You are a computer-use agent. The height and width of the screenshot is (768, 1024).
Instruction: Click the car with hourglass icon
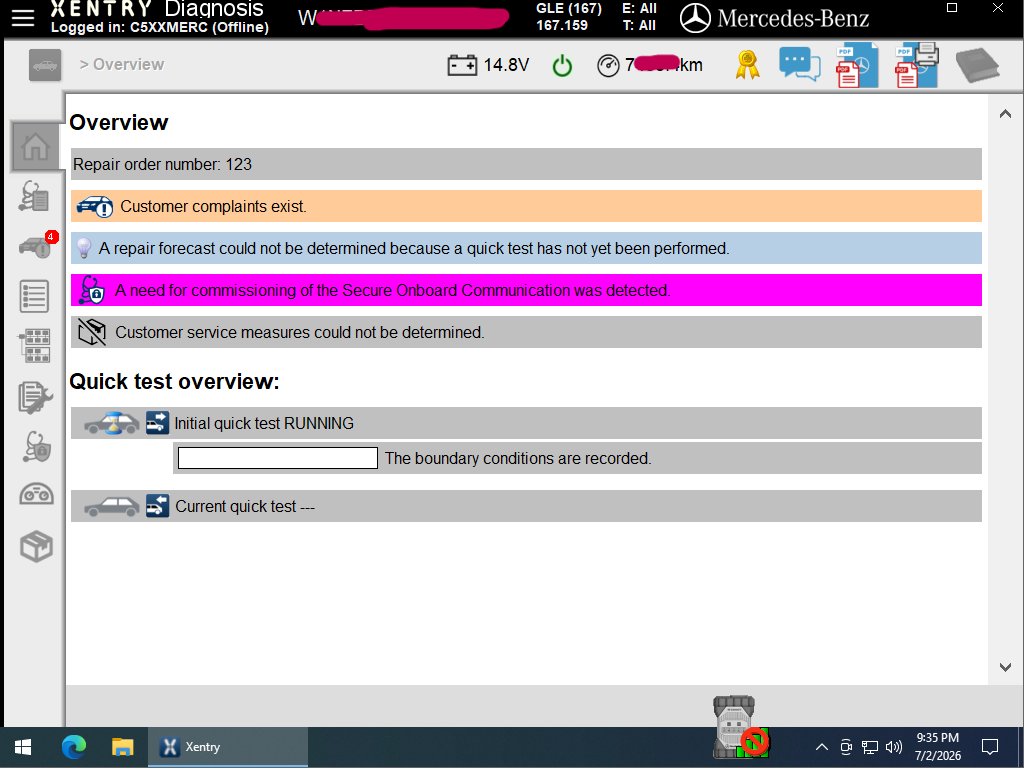click(112, 423)
